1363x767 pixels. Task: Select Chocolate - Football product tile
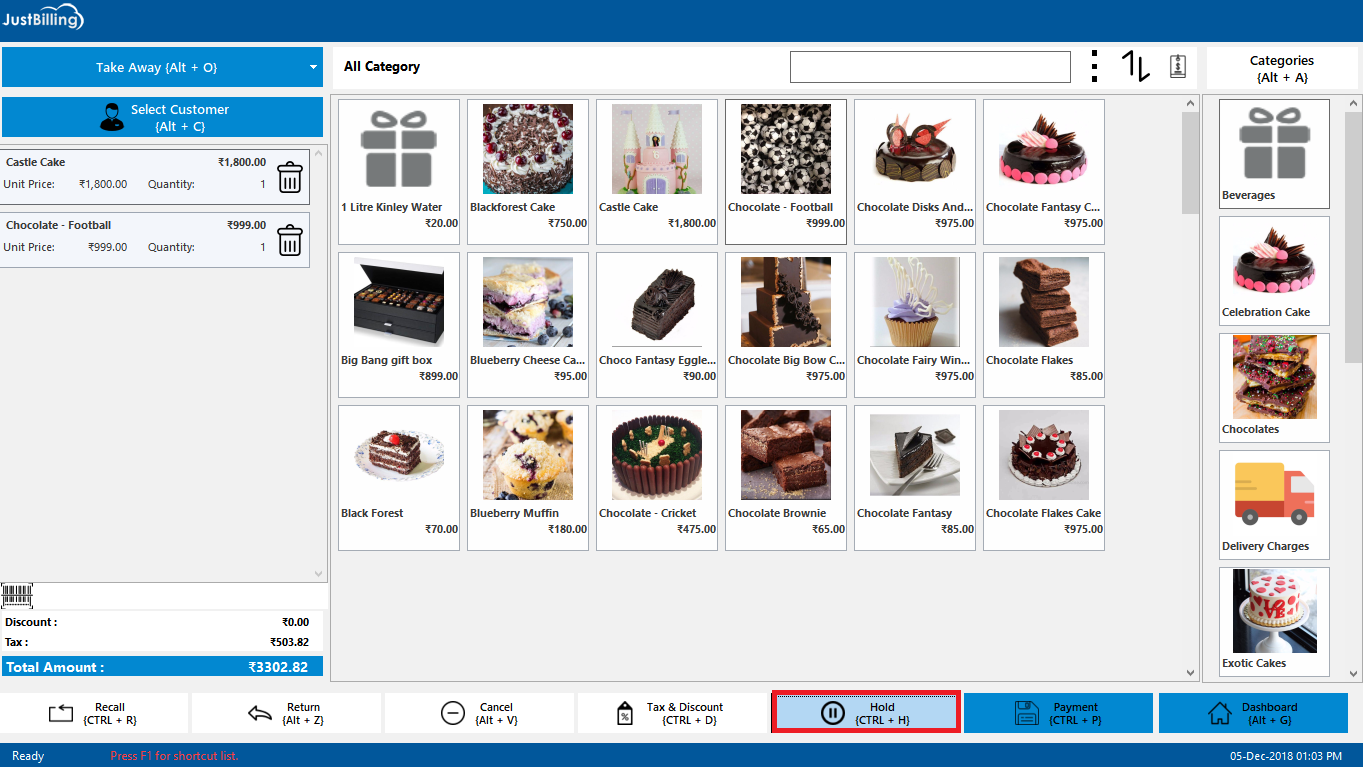786,171
